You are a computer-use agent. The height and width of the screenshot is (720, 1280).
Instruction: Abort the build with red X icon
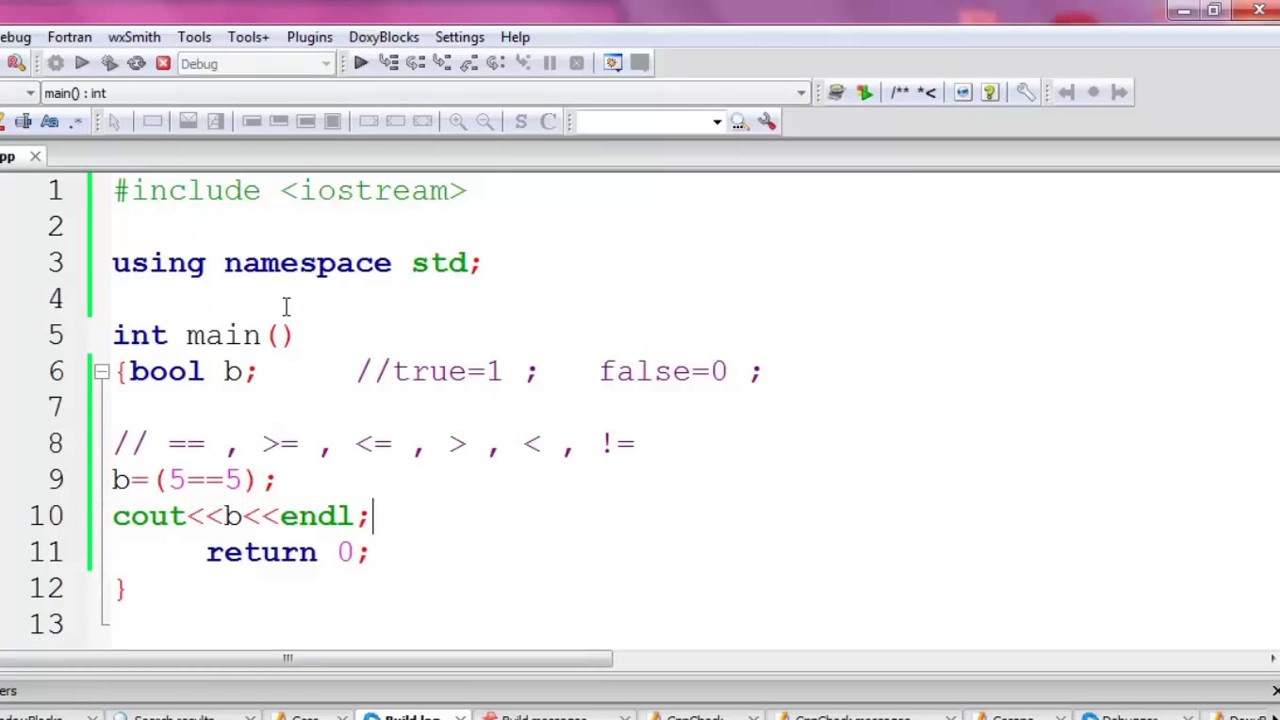(x=163, y=63)
